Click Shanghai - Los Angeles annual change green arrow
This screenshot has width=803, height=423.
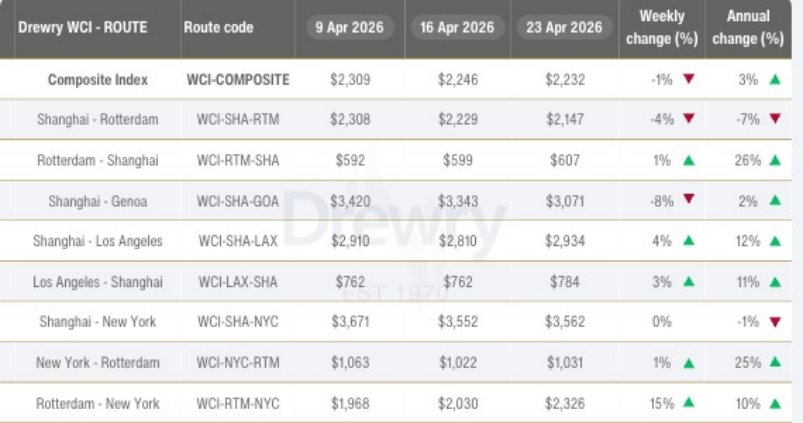pyautogui.click(x=775, y=242)
